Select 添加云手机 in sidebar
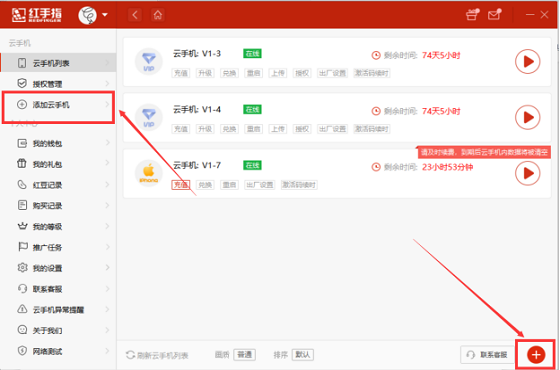560x370 pixels. coord(58,105)
